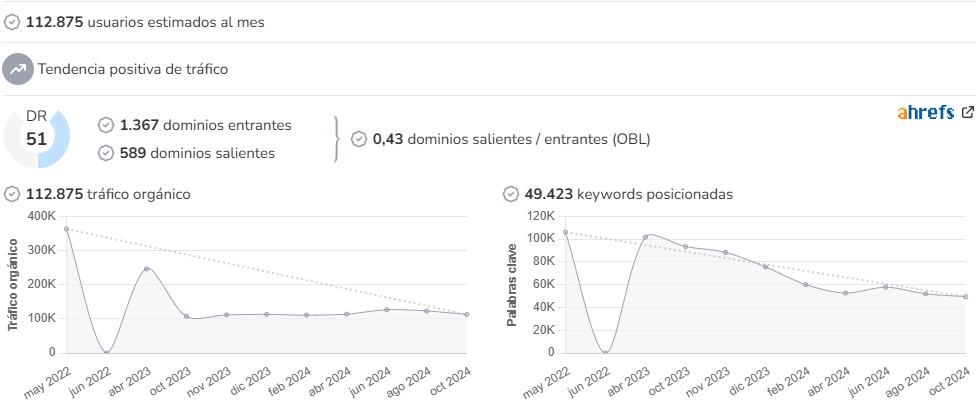Click the check icon before 0,43 OBL ratio

[x=359, y=139]
